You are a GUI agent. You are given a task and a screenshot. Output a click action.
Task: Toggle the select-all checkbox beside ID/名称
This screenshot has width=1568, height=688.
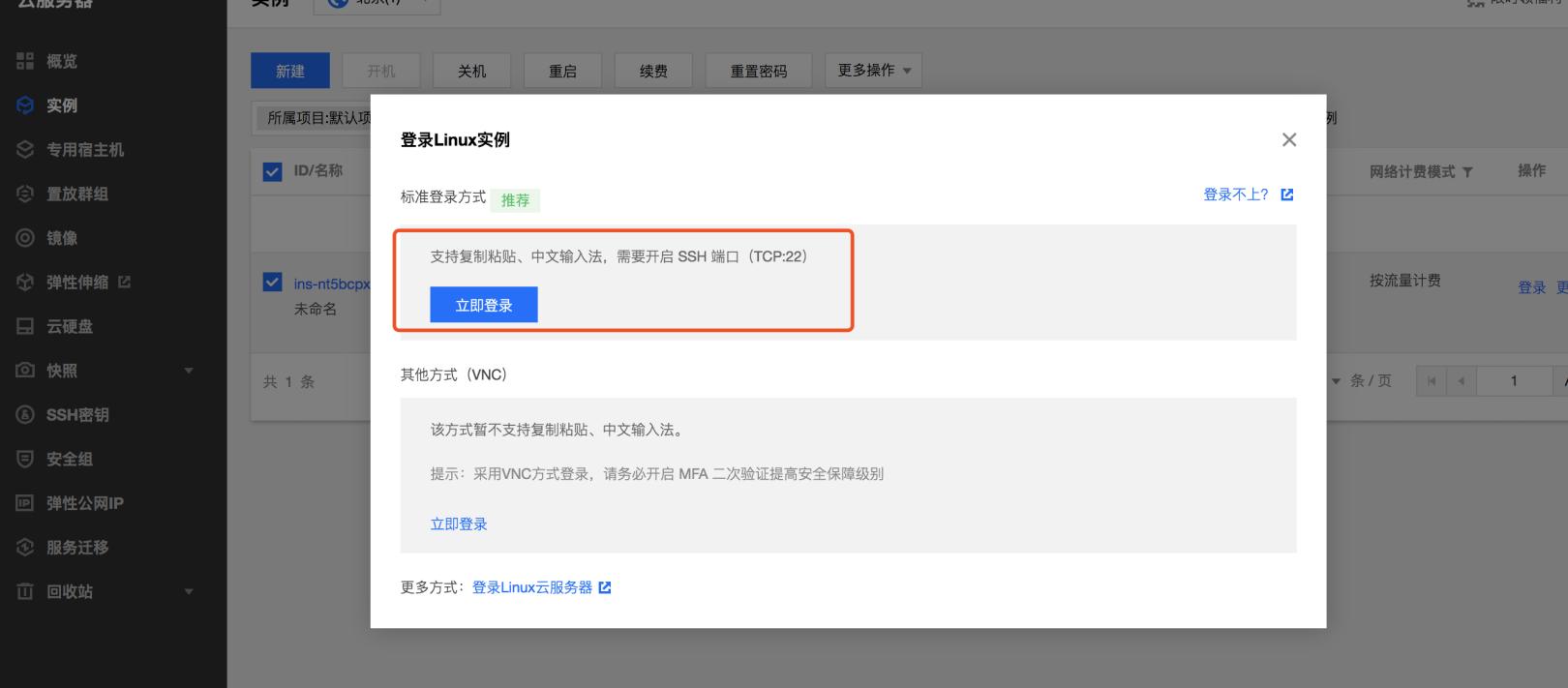(273, 171)
